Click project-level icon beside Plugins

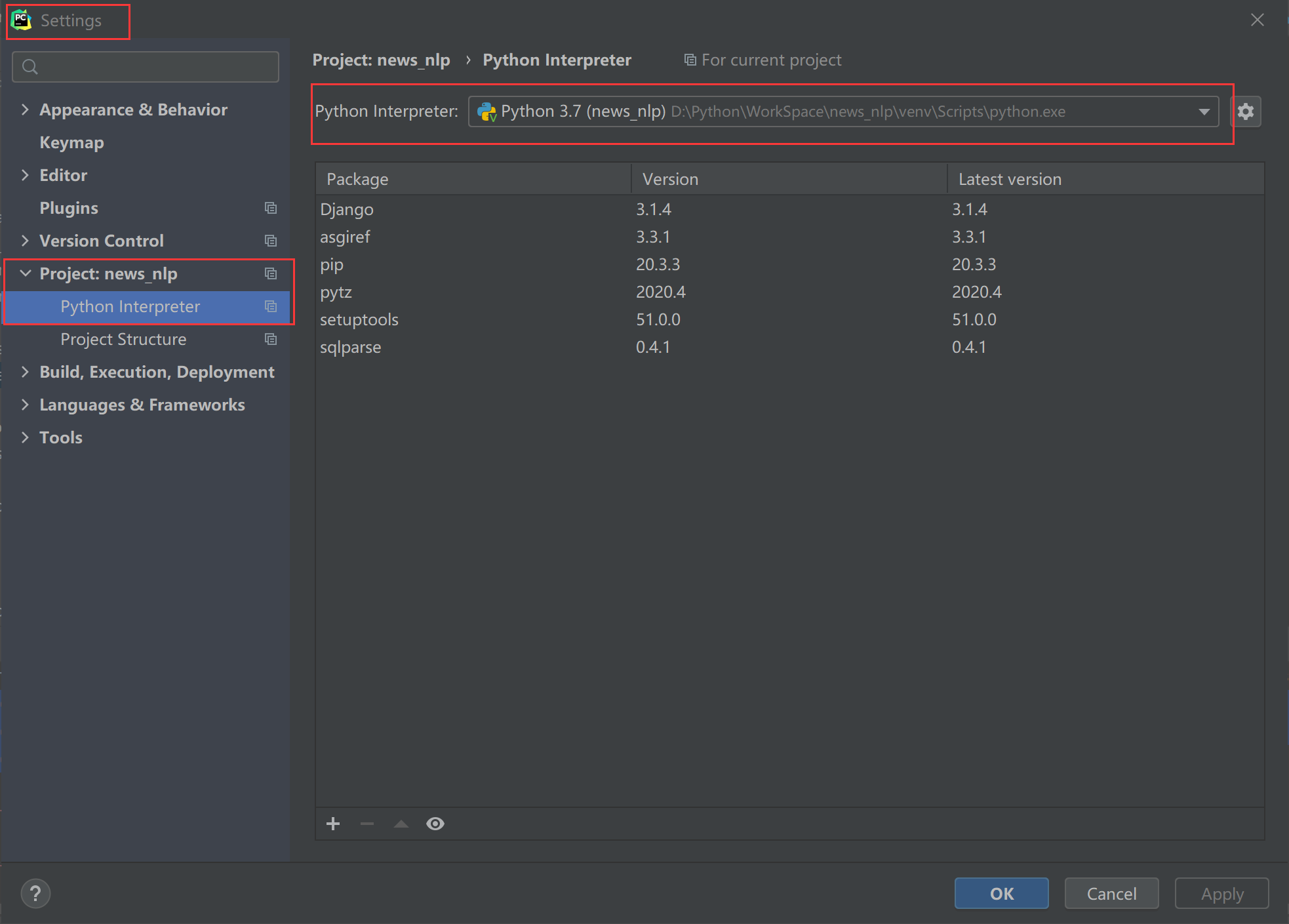[x=271, y=208]
